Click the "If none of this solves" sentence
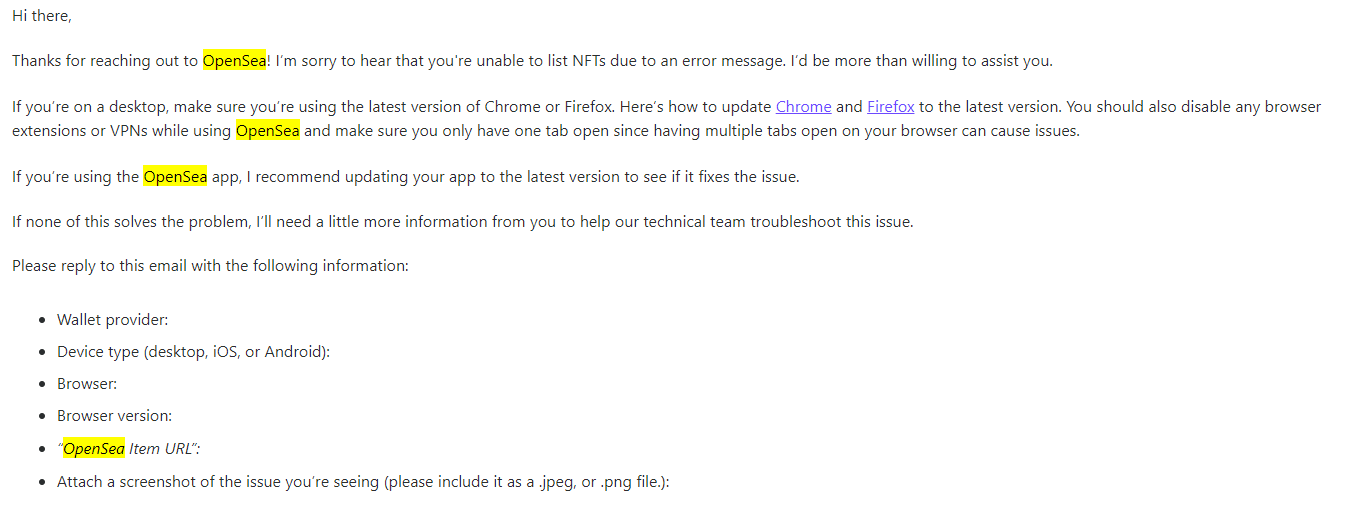 (463, 222)
